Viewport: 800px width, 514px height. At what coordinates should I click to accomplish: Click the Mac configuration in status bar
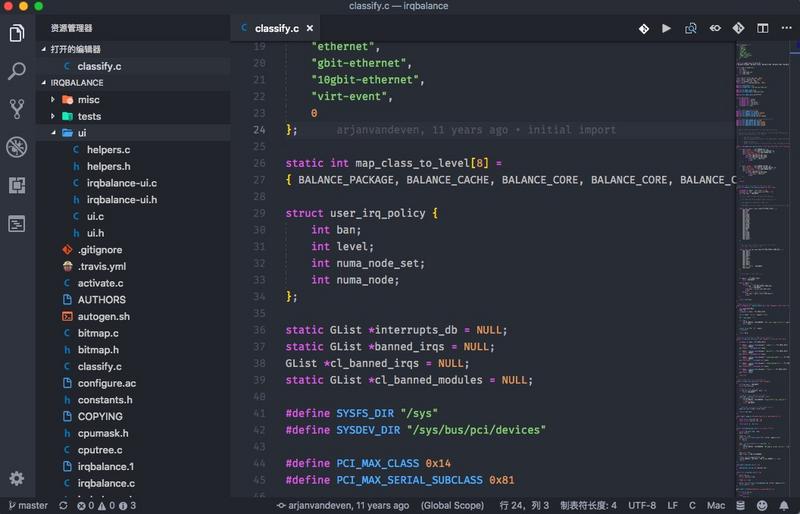[x=716, y=505]
